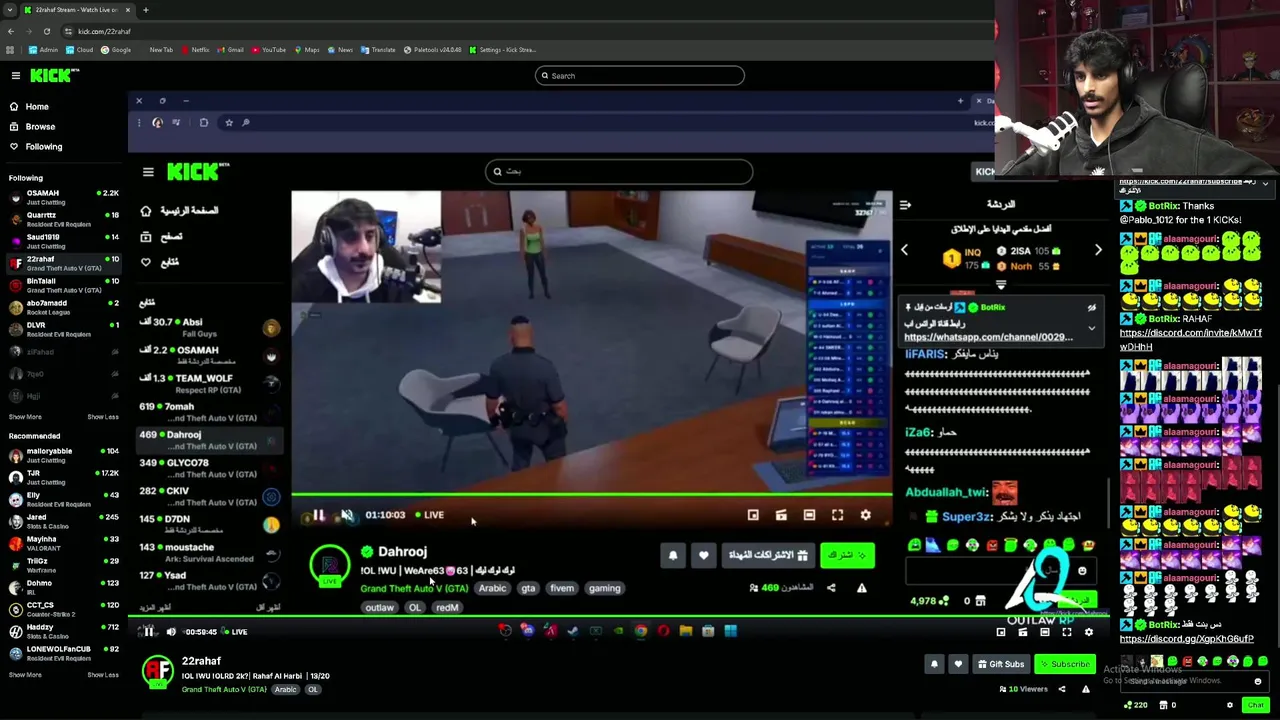Expand Following list with Show More
Image resolution: width=1280 pixels, height=720 pixels.
pyautogui.click(x=25, y=417)
